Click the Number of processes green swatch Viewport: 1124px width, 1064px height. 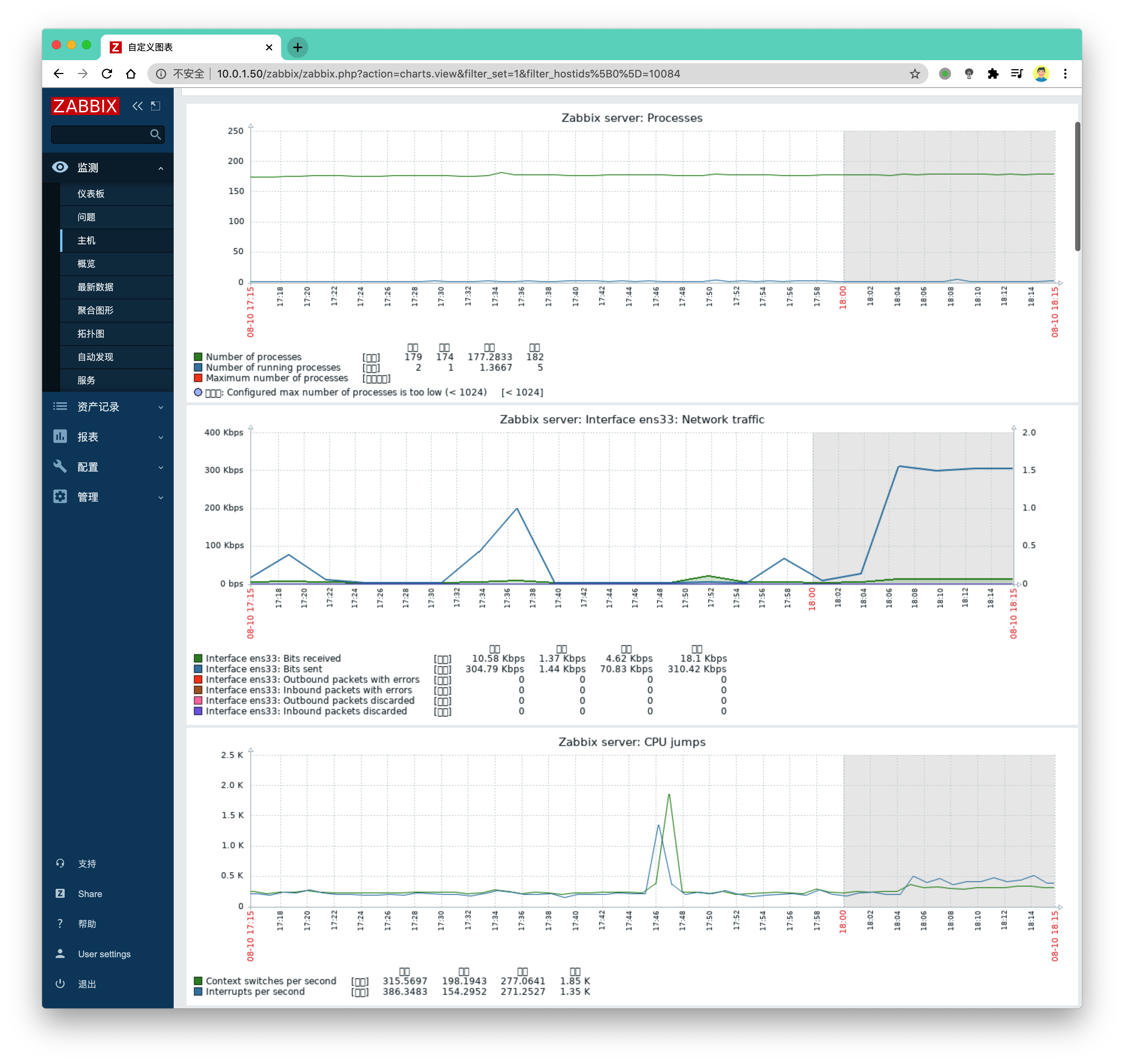coord(198,357)
